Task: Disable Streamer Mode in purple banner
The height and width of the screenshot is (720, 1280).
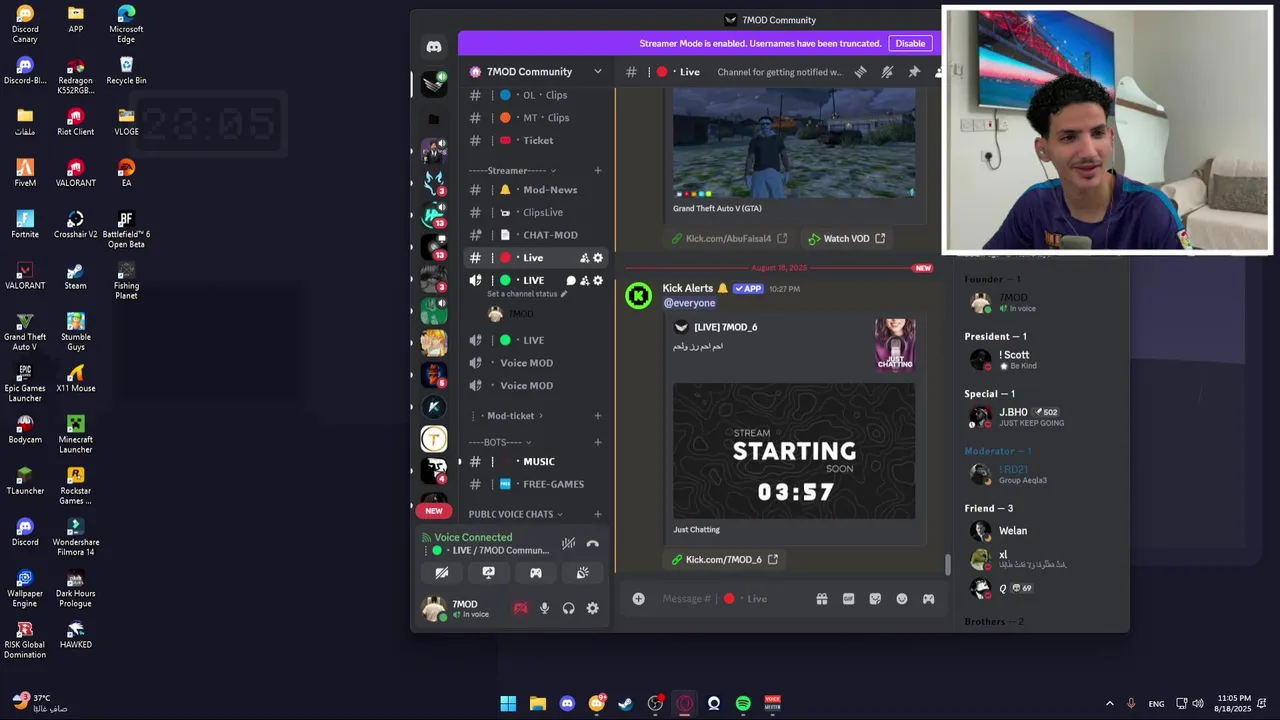Action: pos(910,43)
